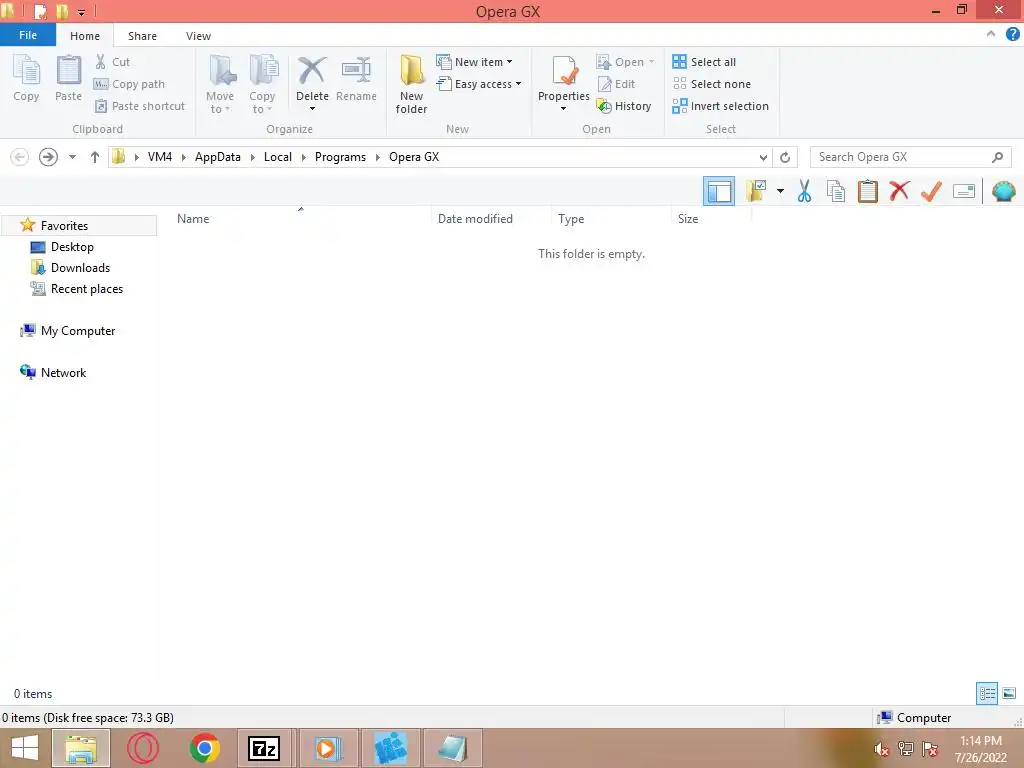Click Local in the address breadcrumb

pos(278,157)
